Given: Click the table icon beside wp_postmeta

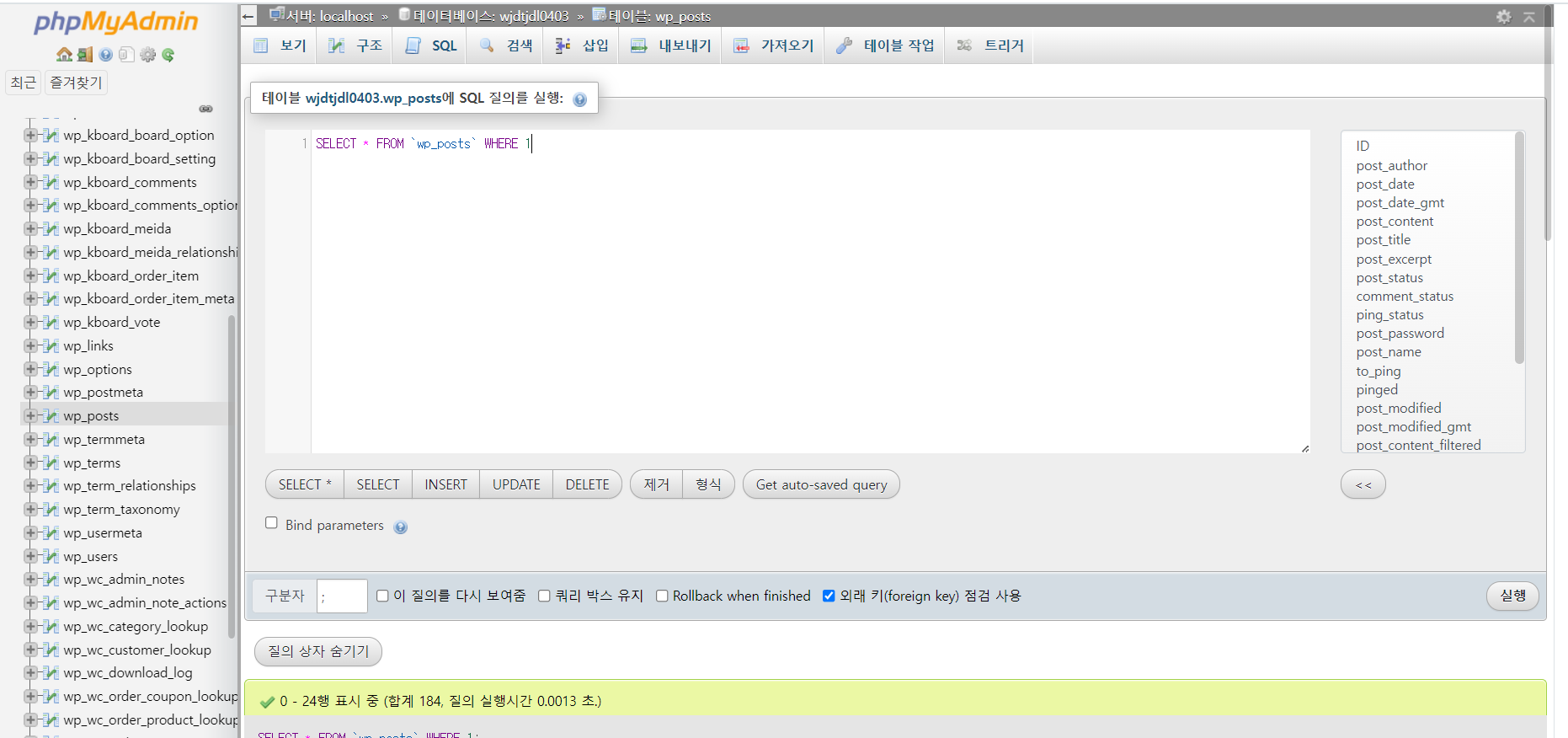Looking at the screenshot, I should (51, 392).
